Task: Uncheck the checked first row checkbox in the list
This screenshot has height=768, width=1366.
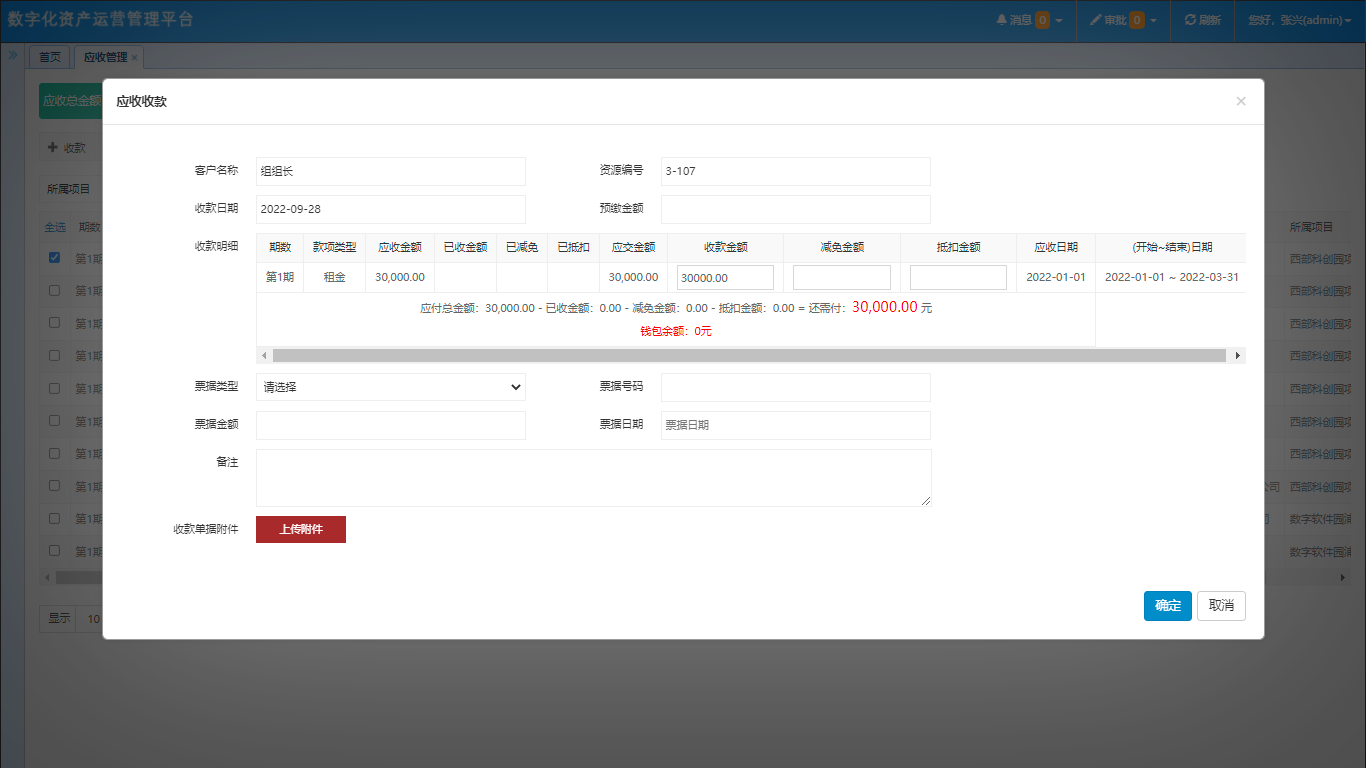Action: tap(55, 257)
